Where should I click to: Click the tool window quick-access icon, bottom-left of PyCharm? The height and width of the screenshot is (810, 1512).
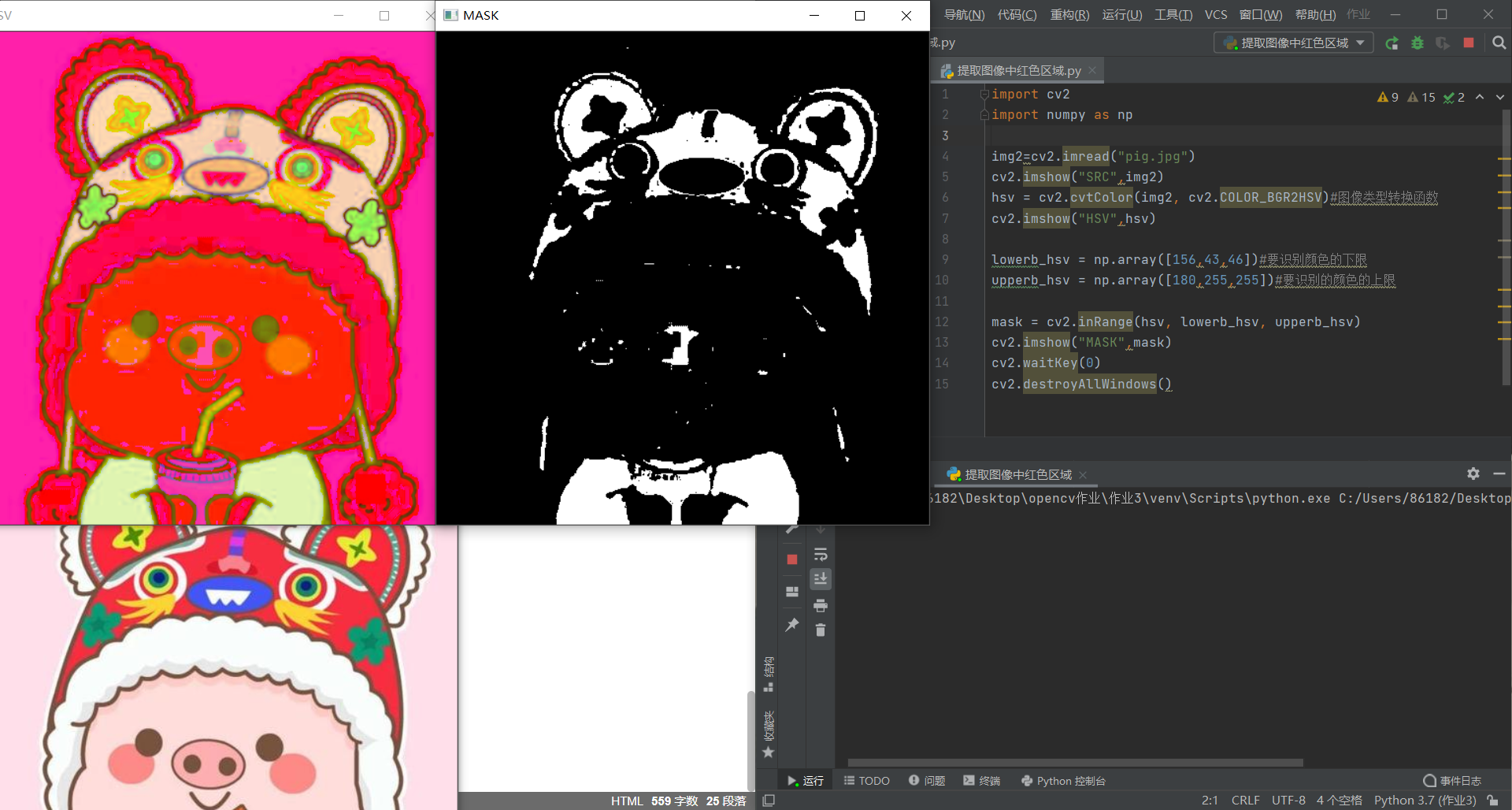pyautogui.click(x=769, y=800)
